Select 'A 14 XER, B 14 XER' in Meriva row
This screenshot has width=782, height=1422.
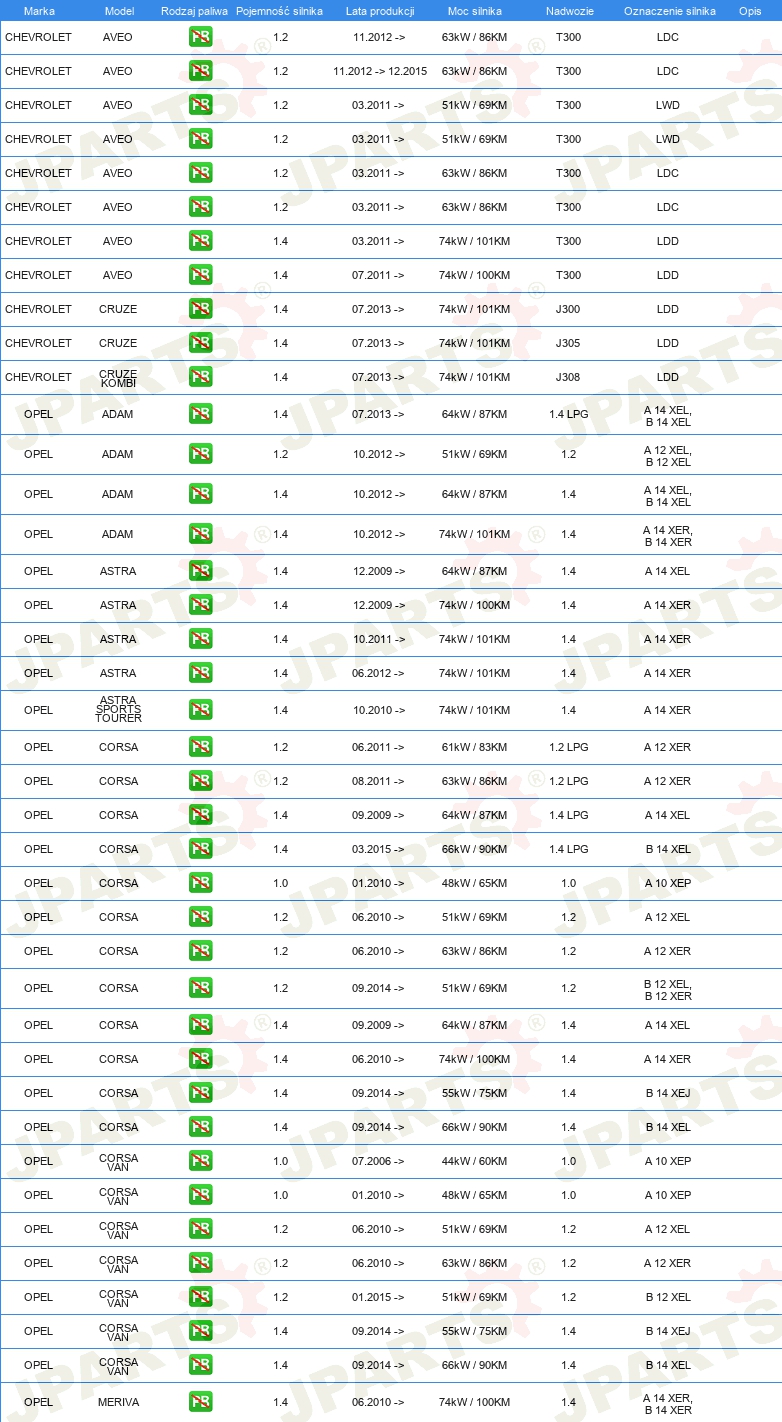tap(667, 1404)
